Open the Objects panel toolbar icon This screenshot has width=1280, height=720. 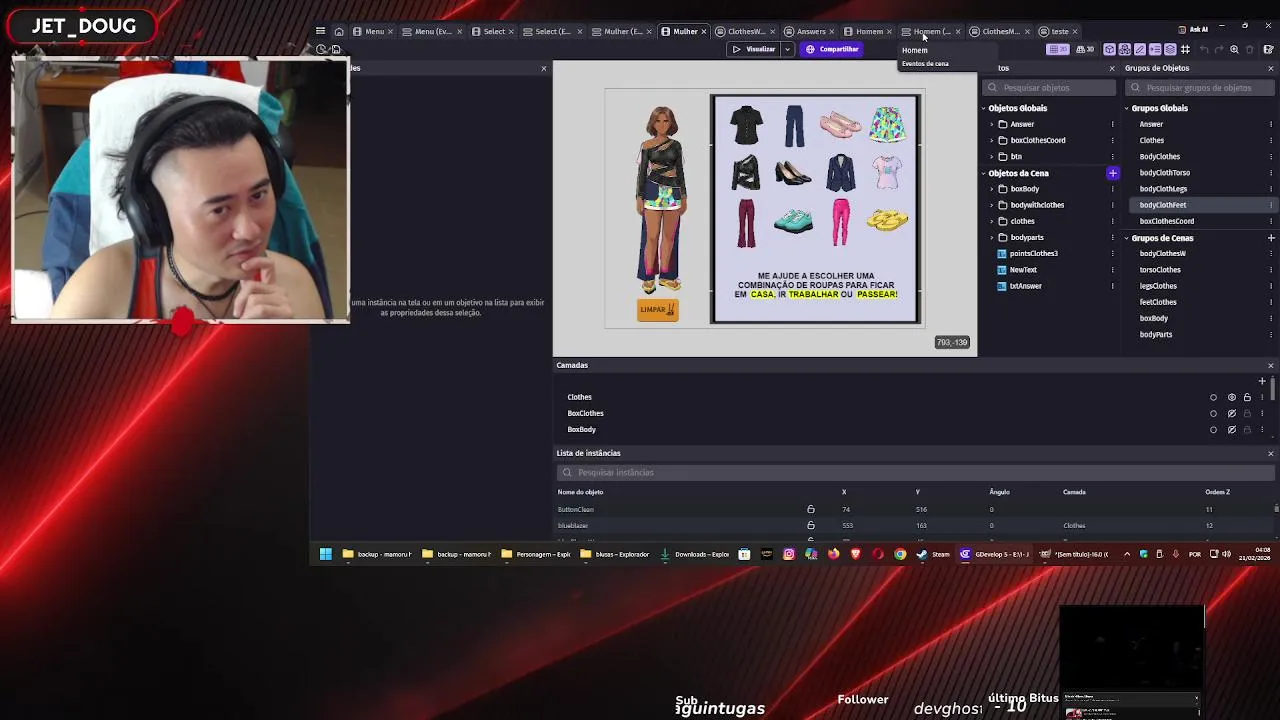[1110, 49]
